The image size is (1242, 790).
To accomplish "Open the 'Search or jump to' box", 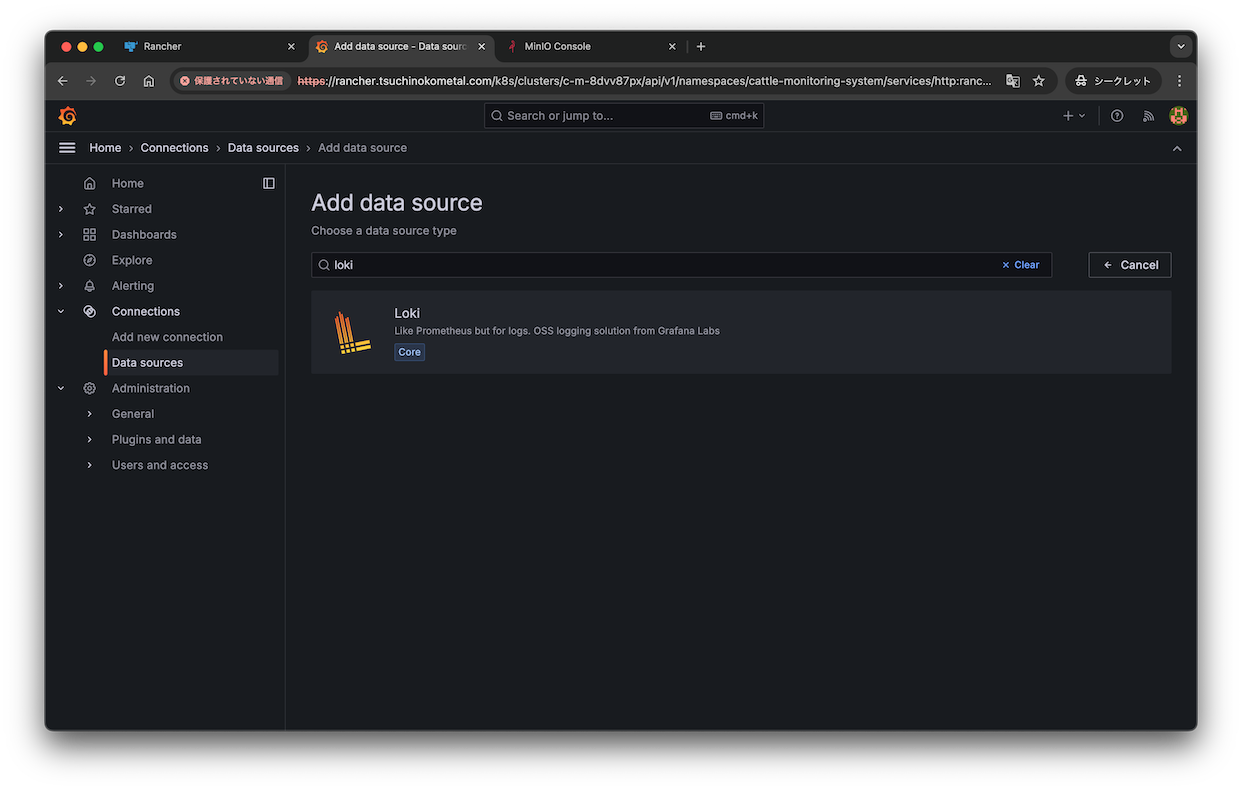I will [x=624, y=116].
